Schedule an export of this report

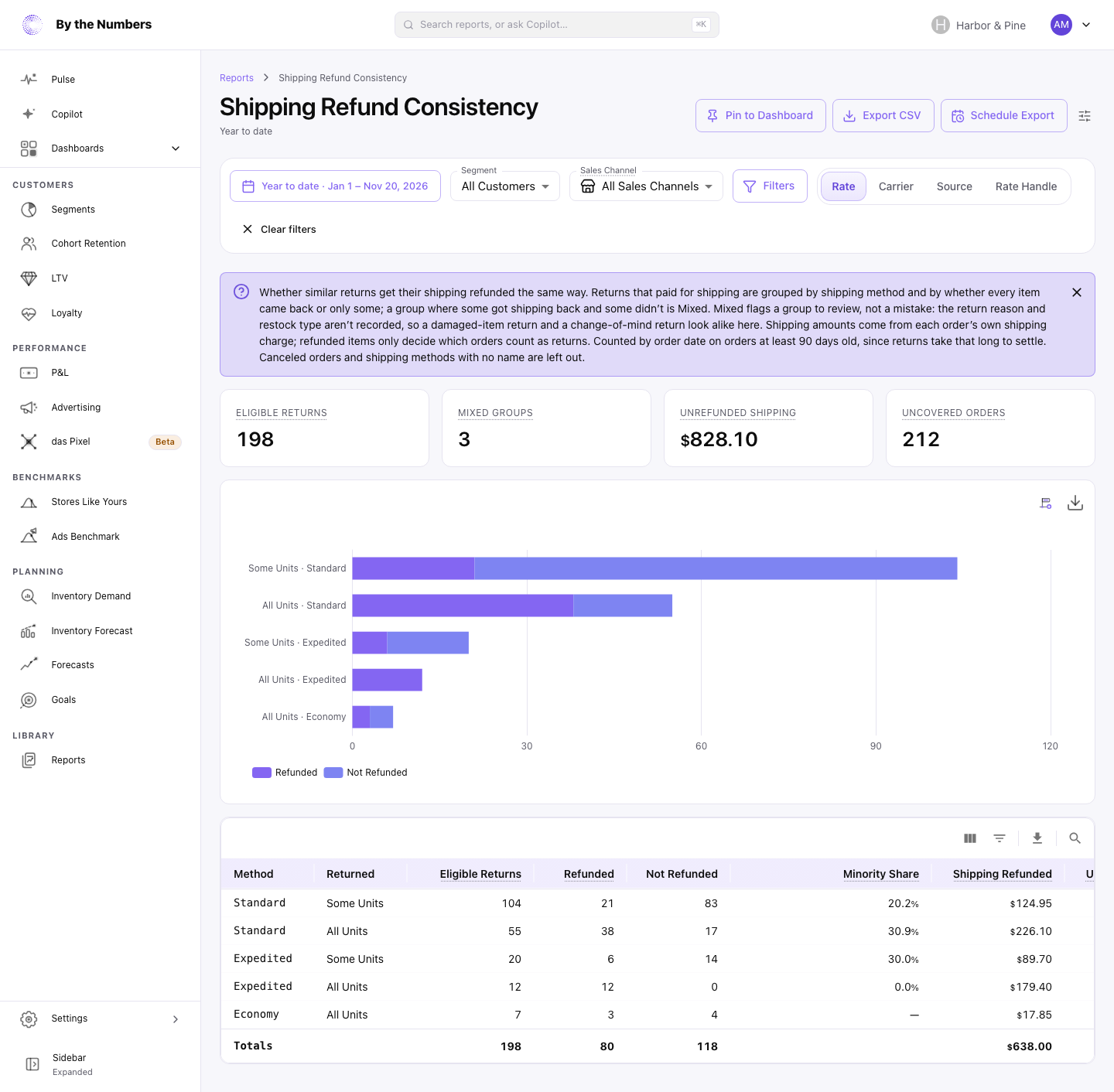[1004, 115]
